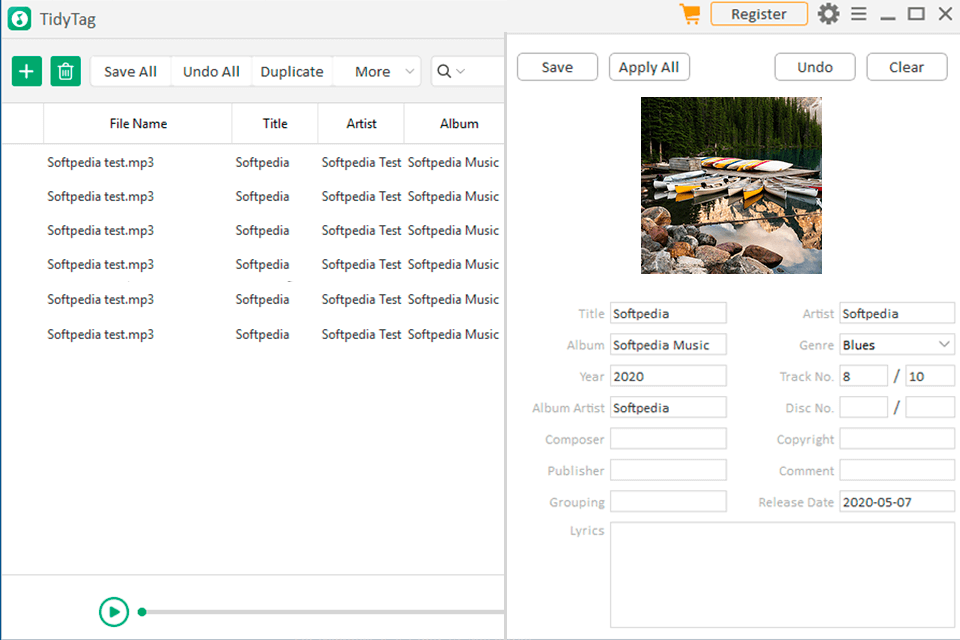The width and height of the screenshot is (960, 640).
Task: Expand the More dropdown menu
Action: [x=384, y=71]
